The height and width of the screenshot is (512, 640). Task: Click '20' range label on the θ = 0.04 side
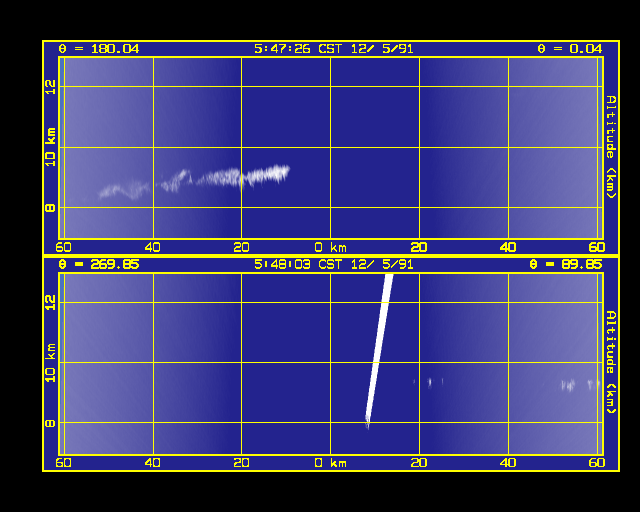[x=419, y=247]
